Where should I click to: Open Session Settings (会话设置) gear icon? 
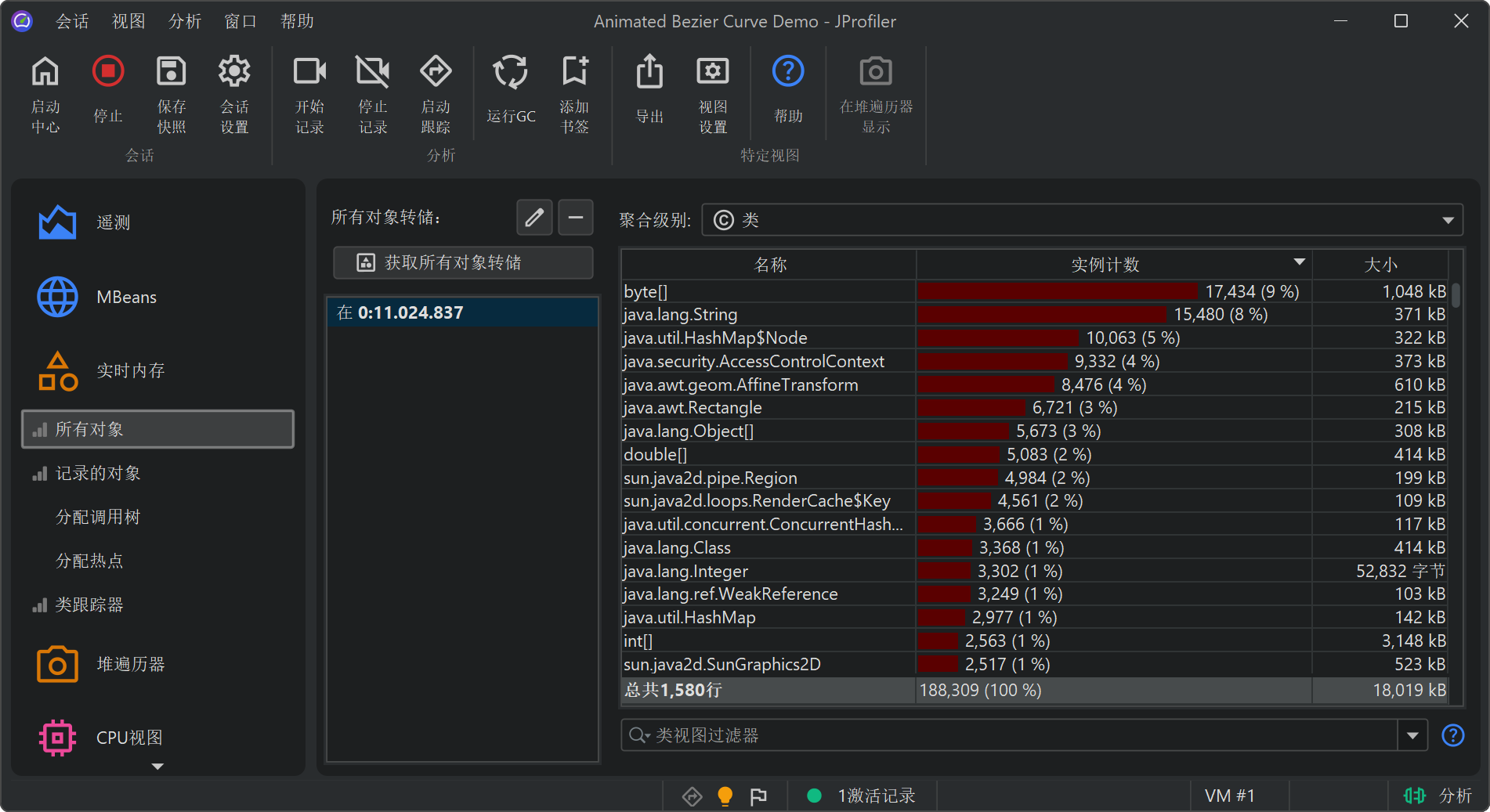click(234, 72)
